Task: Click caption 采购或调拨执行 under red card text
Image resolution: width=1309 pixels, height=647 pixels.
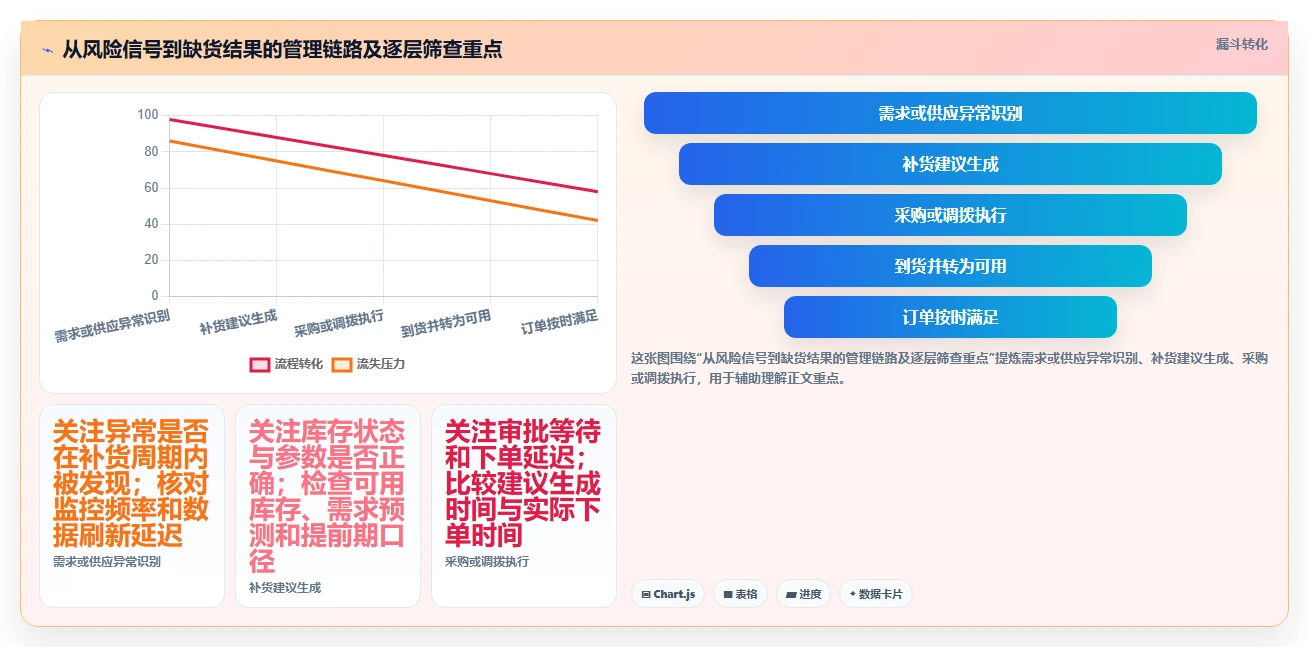Action: click(x=487, y=562)
